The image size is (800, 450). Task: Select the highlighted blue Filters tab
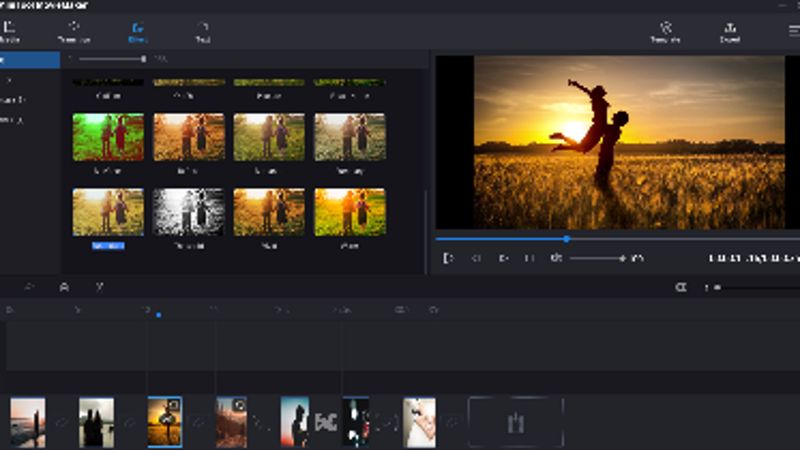tap(138, 32)
